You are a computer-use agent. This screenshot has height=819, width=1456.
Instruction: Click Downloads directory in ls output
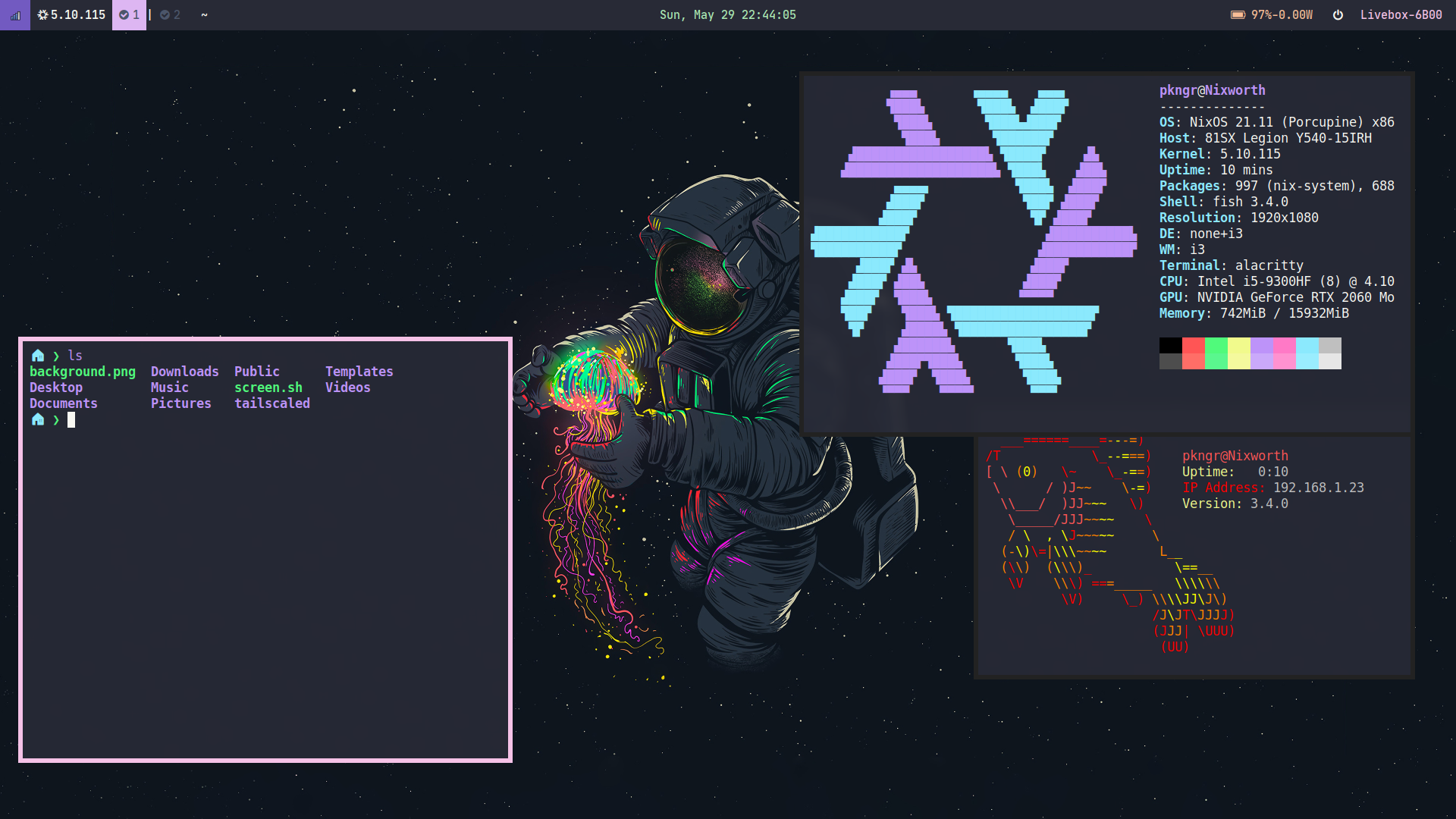(184, 372)
